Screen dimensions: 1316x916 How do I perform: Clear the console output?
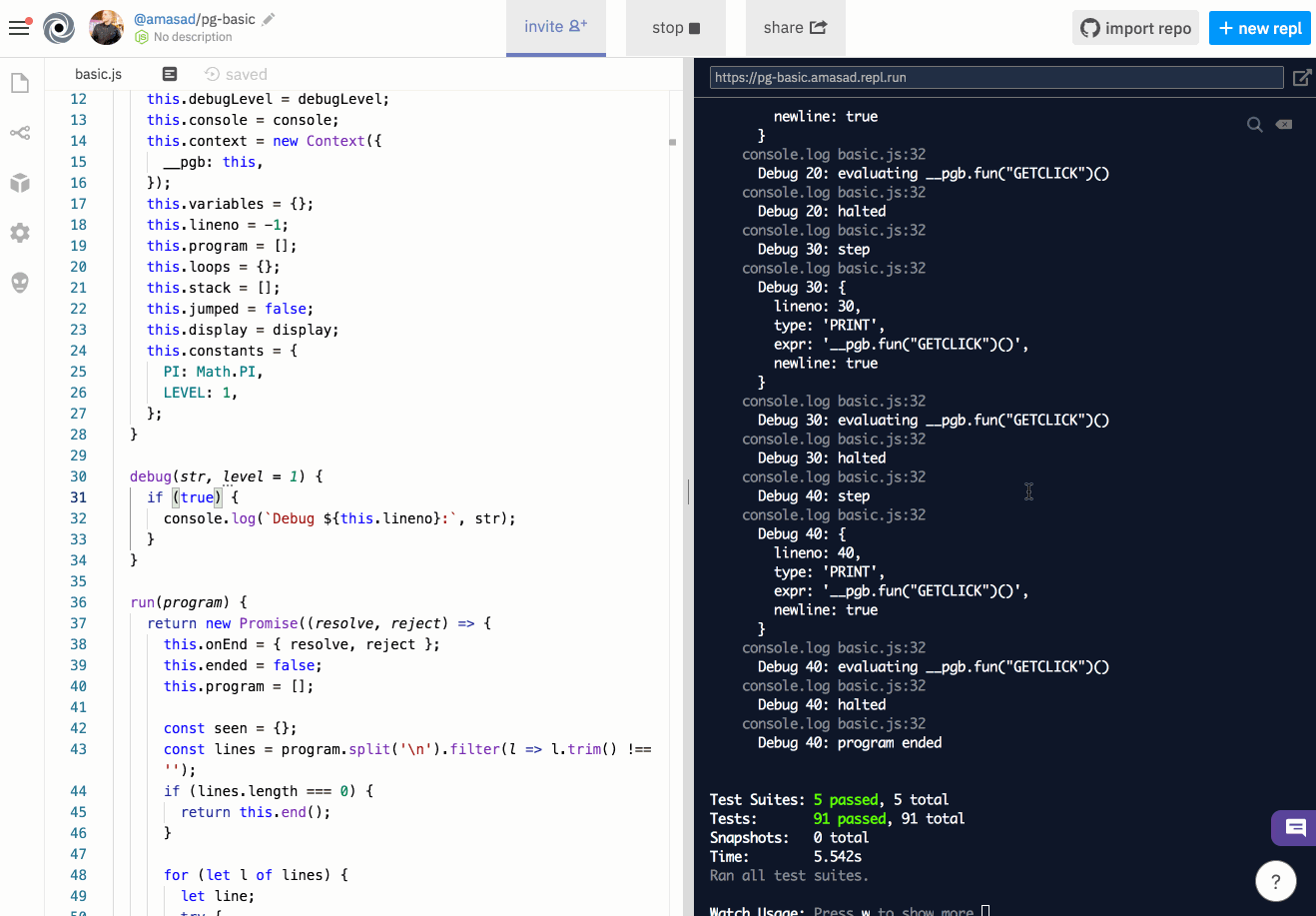(1284, 125)
